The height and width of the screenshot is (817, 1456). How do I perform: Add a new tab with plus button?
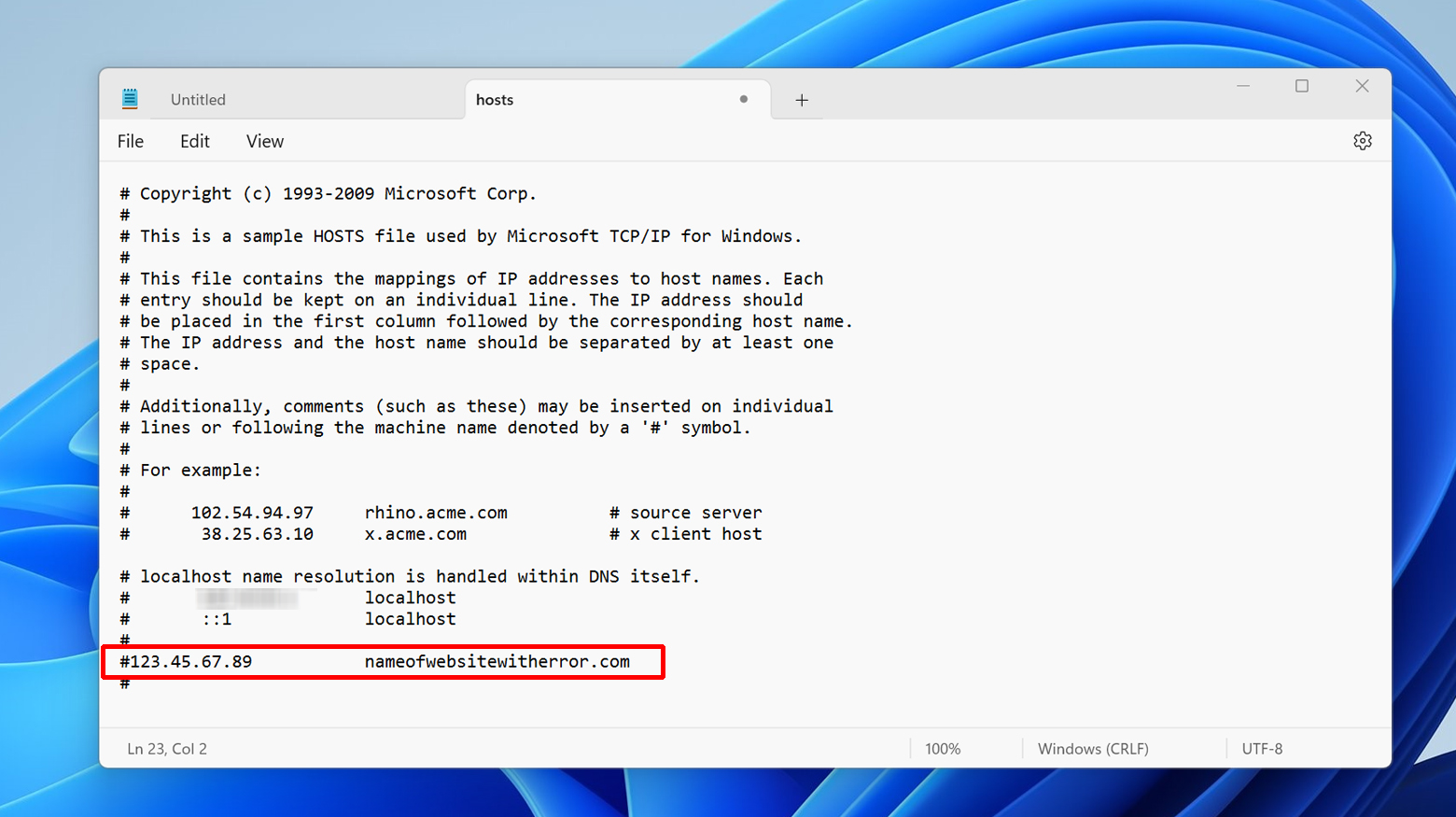pos(802,100)
